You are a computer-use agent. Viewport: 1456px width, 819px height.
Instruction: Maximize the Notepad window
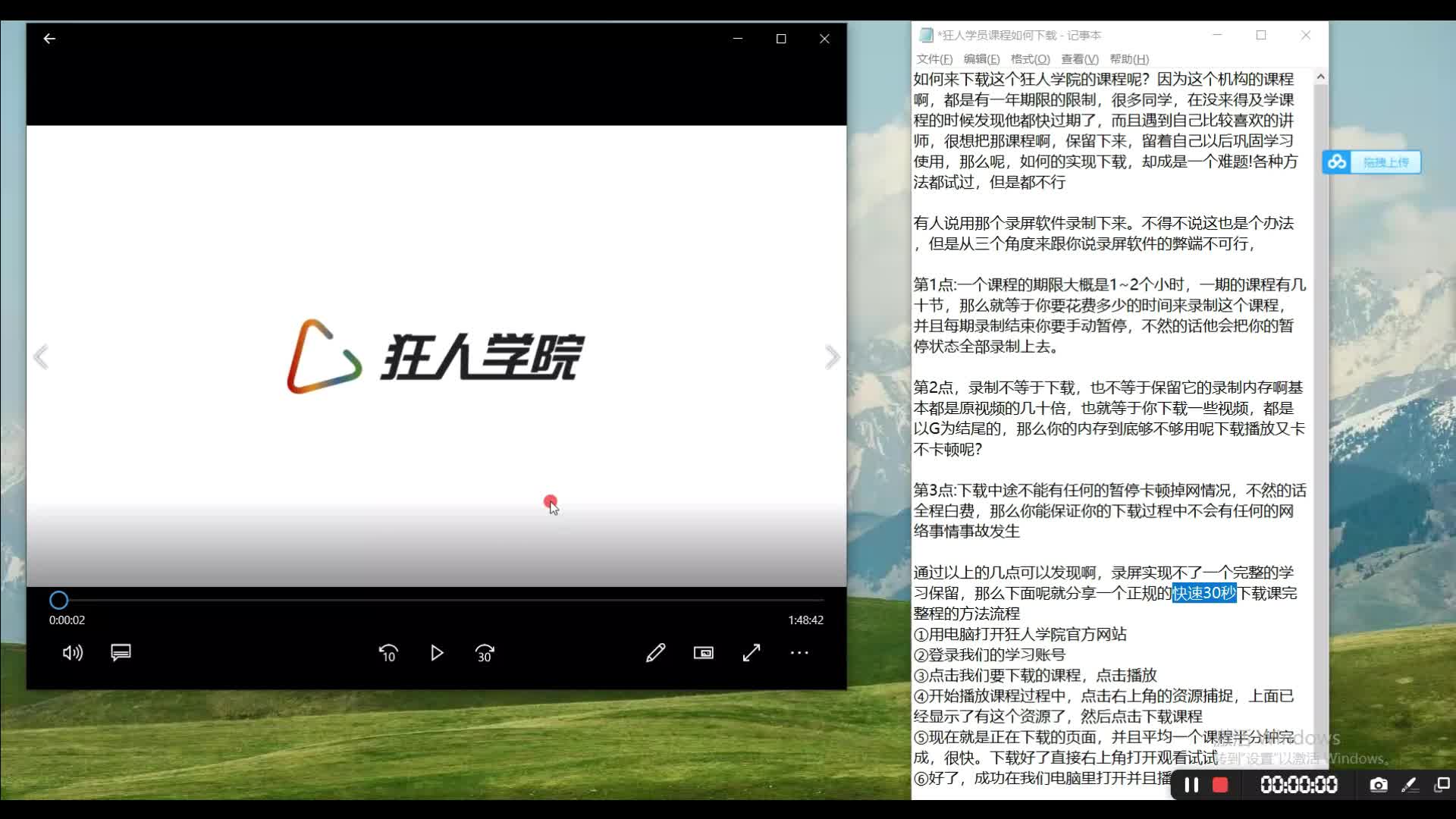coord(1261,35)
